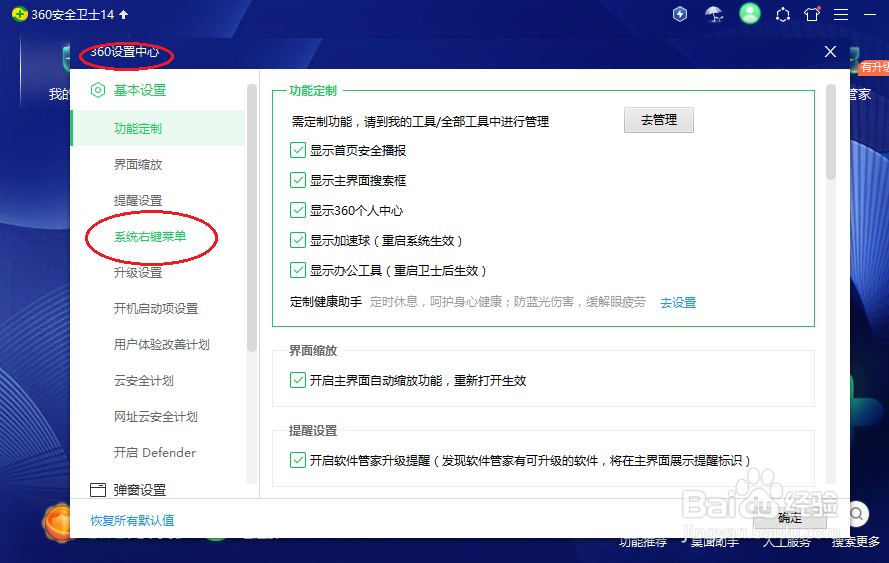Open the 界面缩放 settings page
The width and height of the screenshot is (889, 563).
[x=138, y=164]
